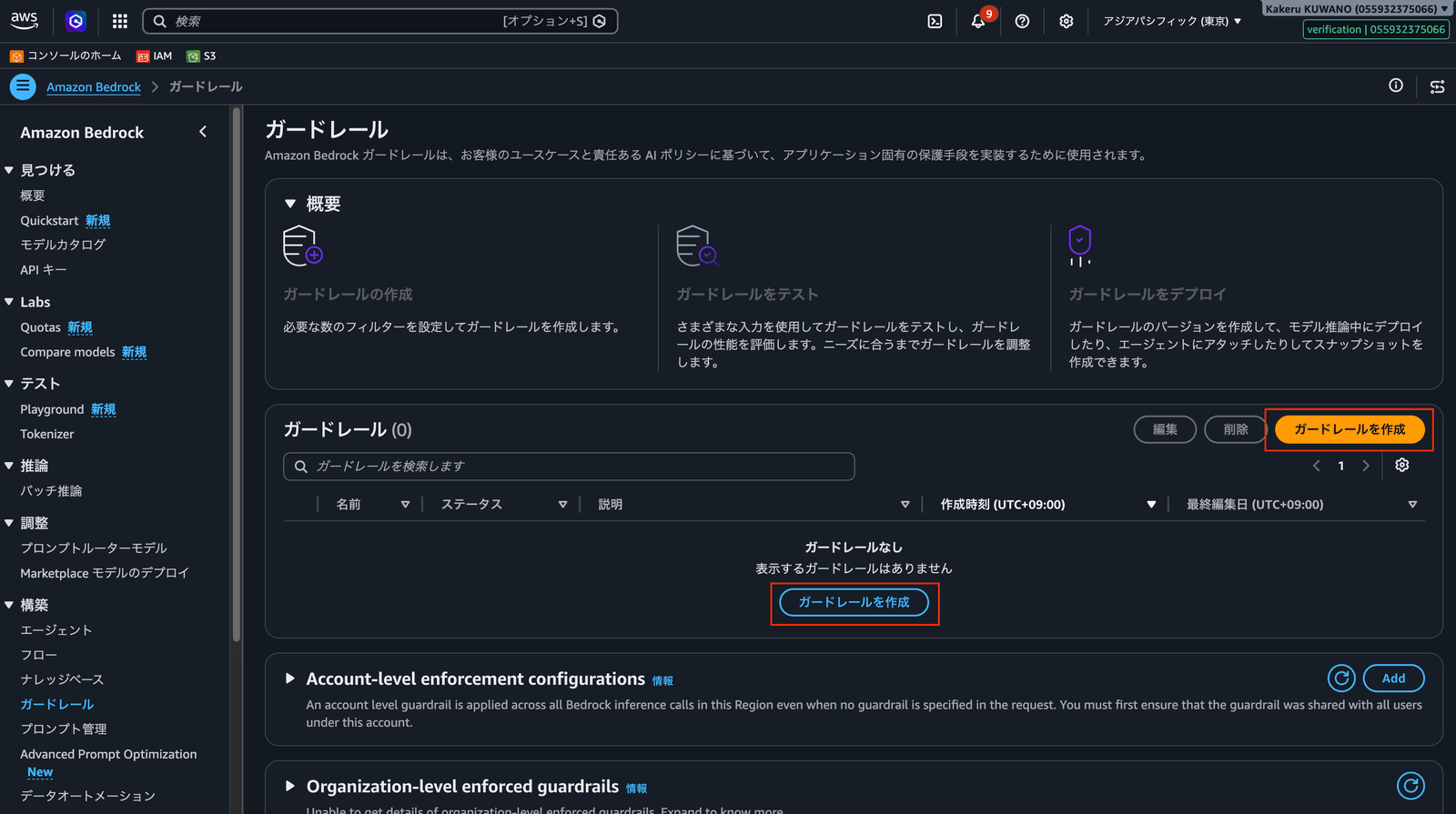Image resolution: width=1456 pixels, height=814 pixels.
Task: Collapse the 見つける sidebar group
Action: [8, 170]
